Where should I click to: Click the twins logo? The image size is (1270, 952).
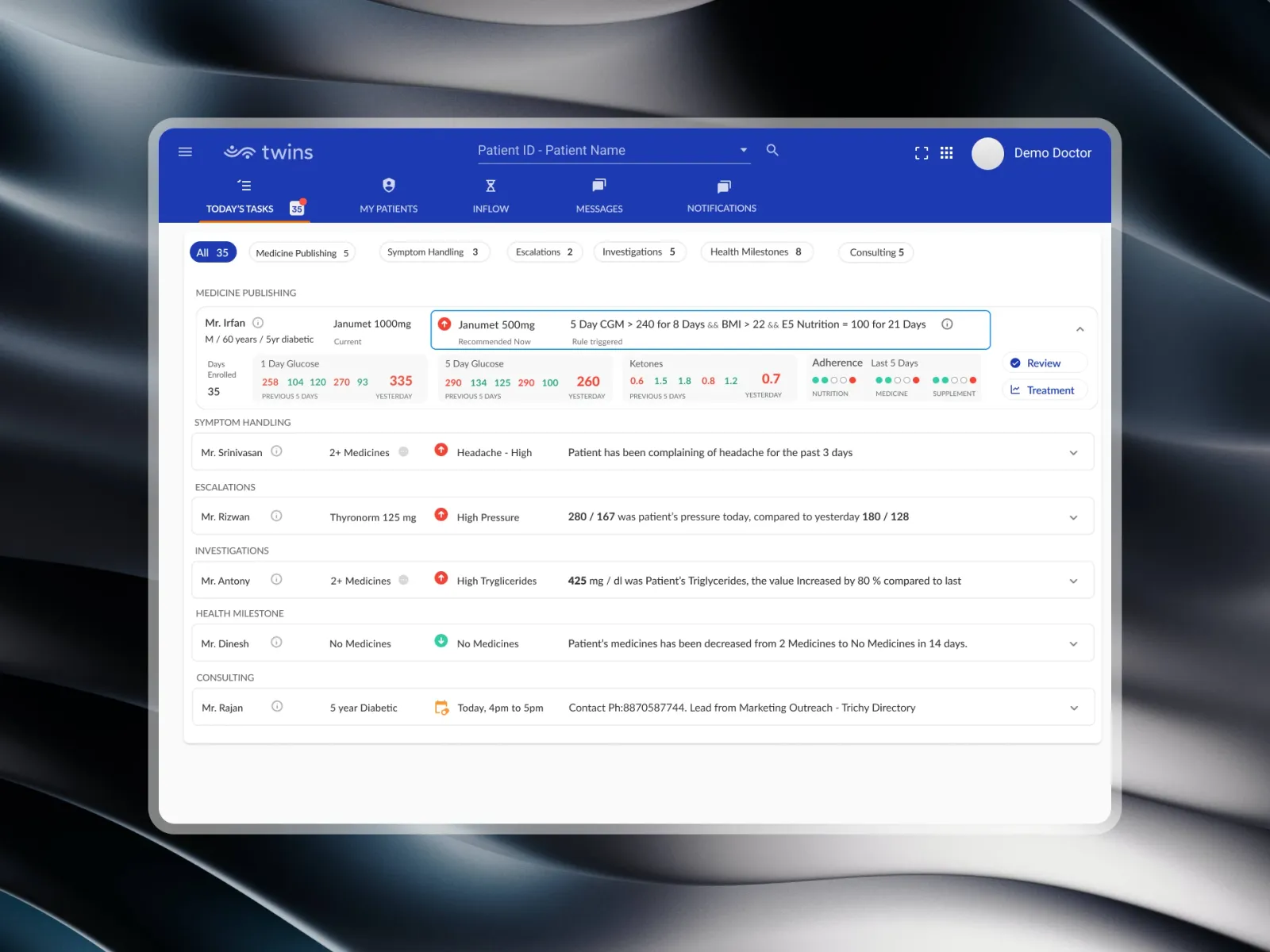[268, 152]
